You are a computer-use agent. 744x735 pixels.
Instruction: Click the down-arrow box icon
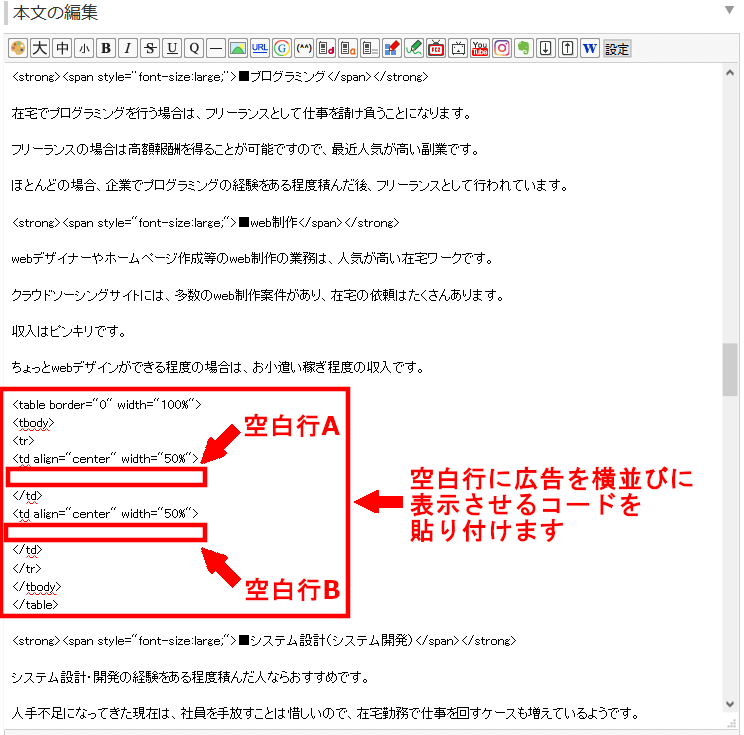(546, 48)
